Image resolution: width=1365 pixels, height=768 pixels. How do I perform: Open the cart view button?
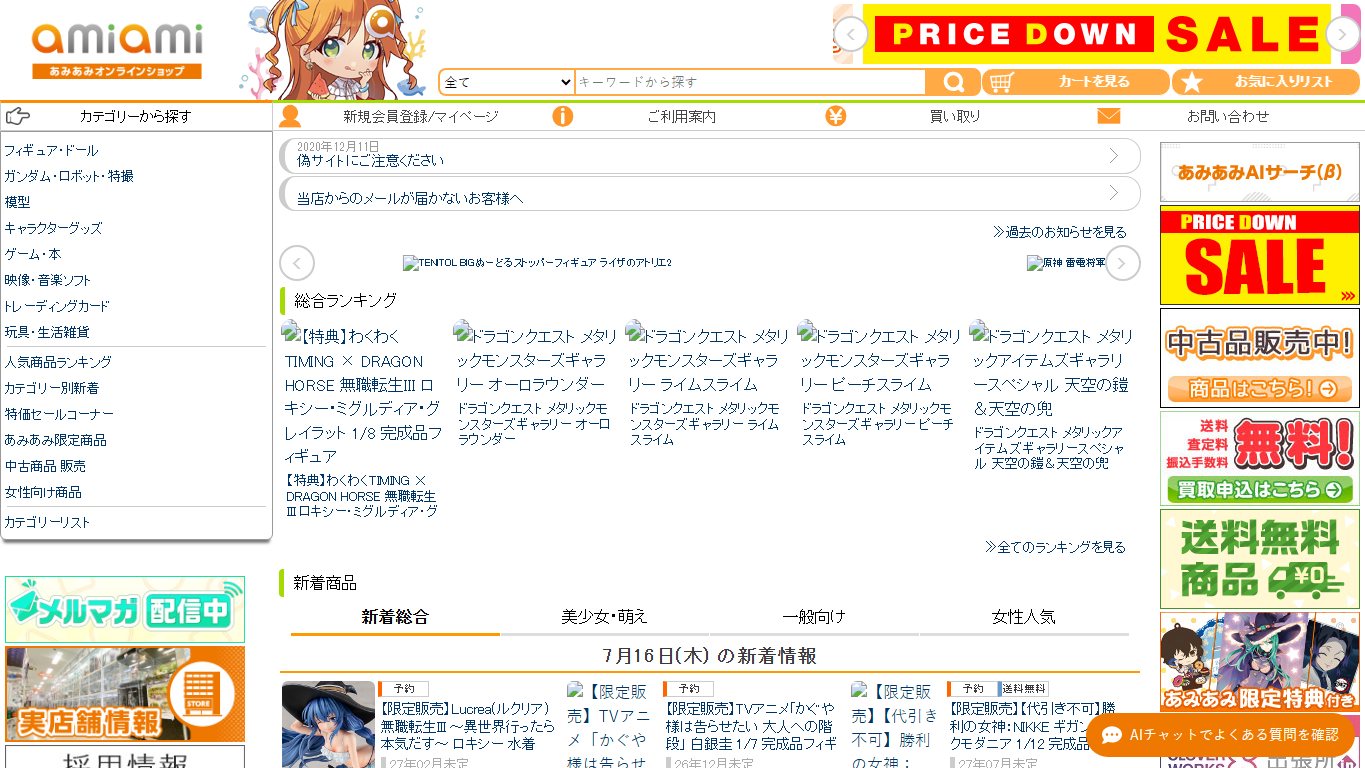click(x=1076, y=82)
